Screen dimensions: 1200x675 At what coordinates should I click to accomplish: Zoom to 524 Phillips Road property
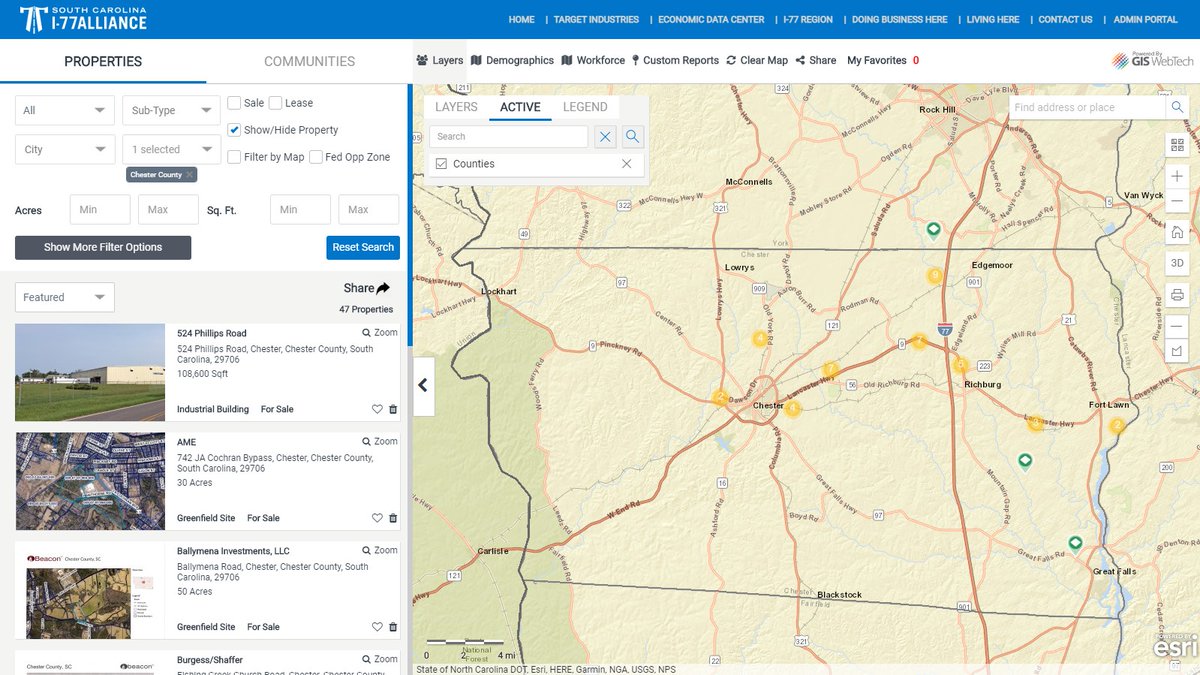tap(380, 332)
